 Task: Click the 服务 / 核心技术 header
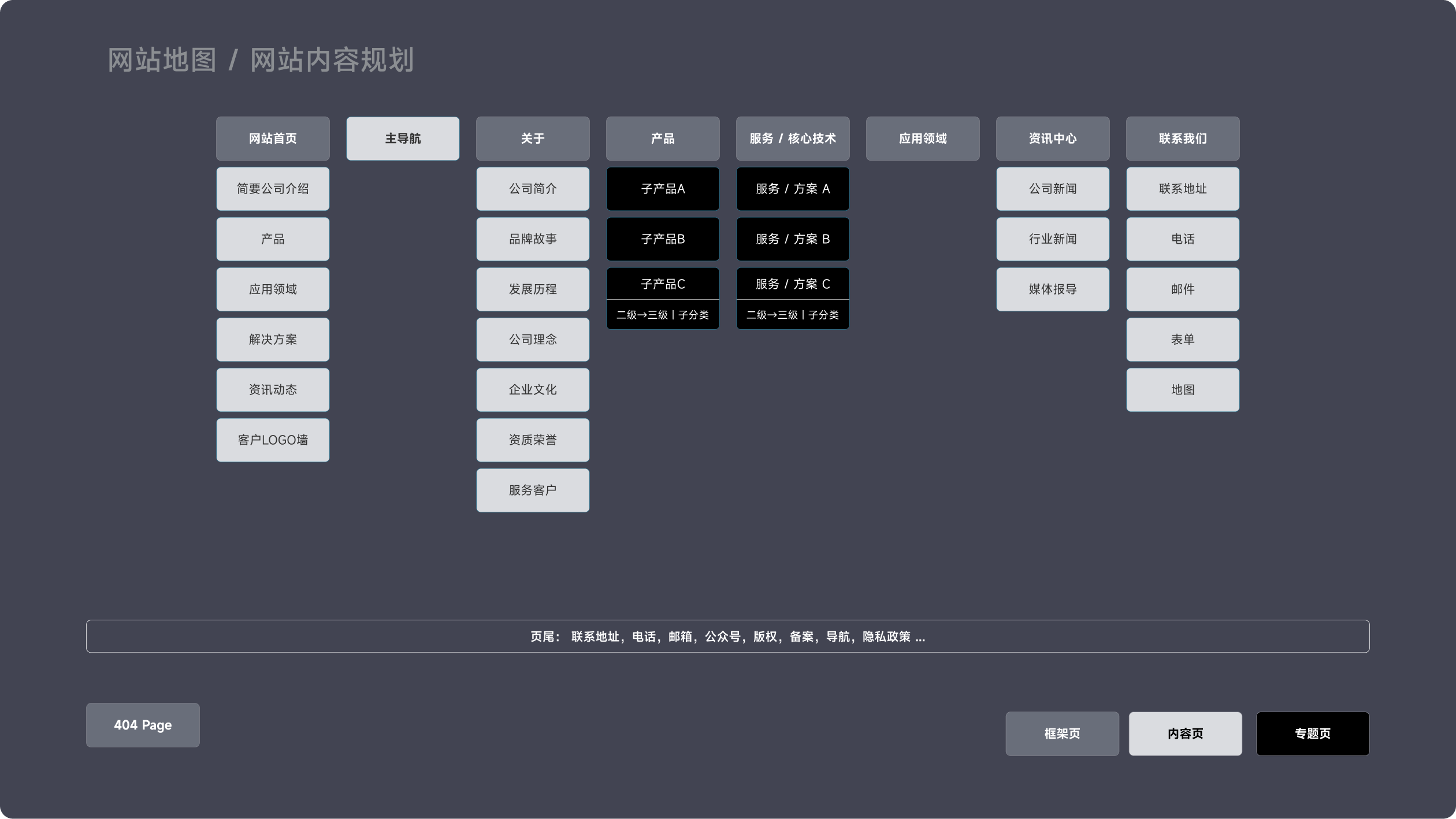(x=793, y=139)
